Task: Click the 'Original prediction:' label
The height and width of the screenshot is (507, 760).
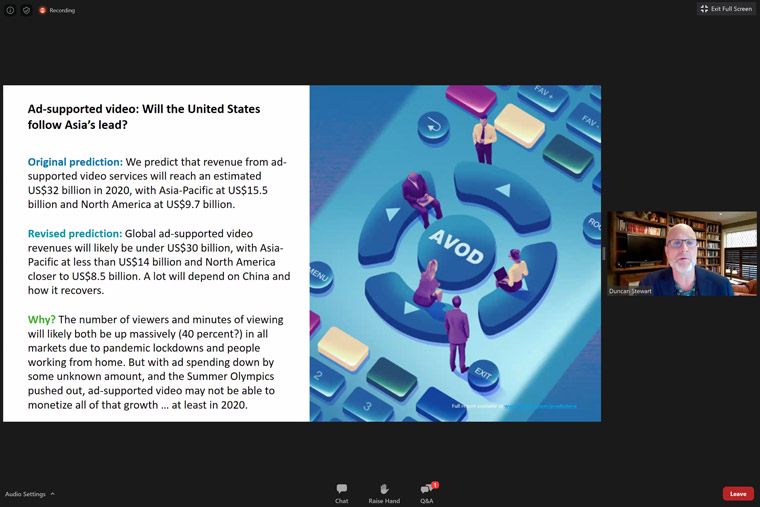Action: pos(75,162)
